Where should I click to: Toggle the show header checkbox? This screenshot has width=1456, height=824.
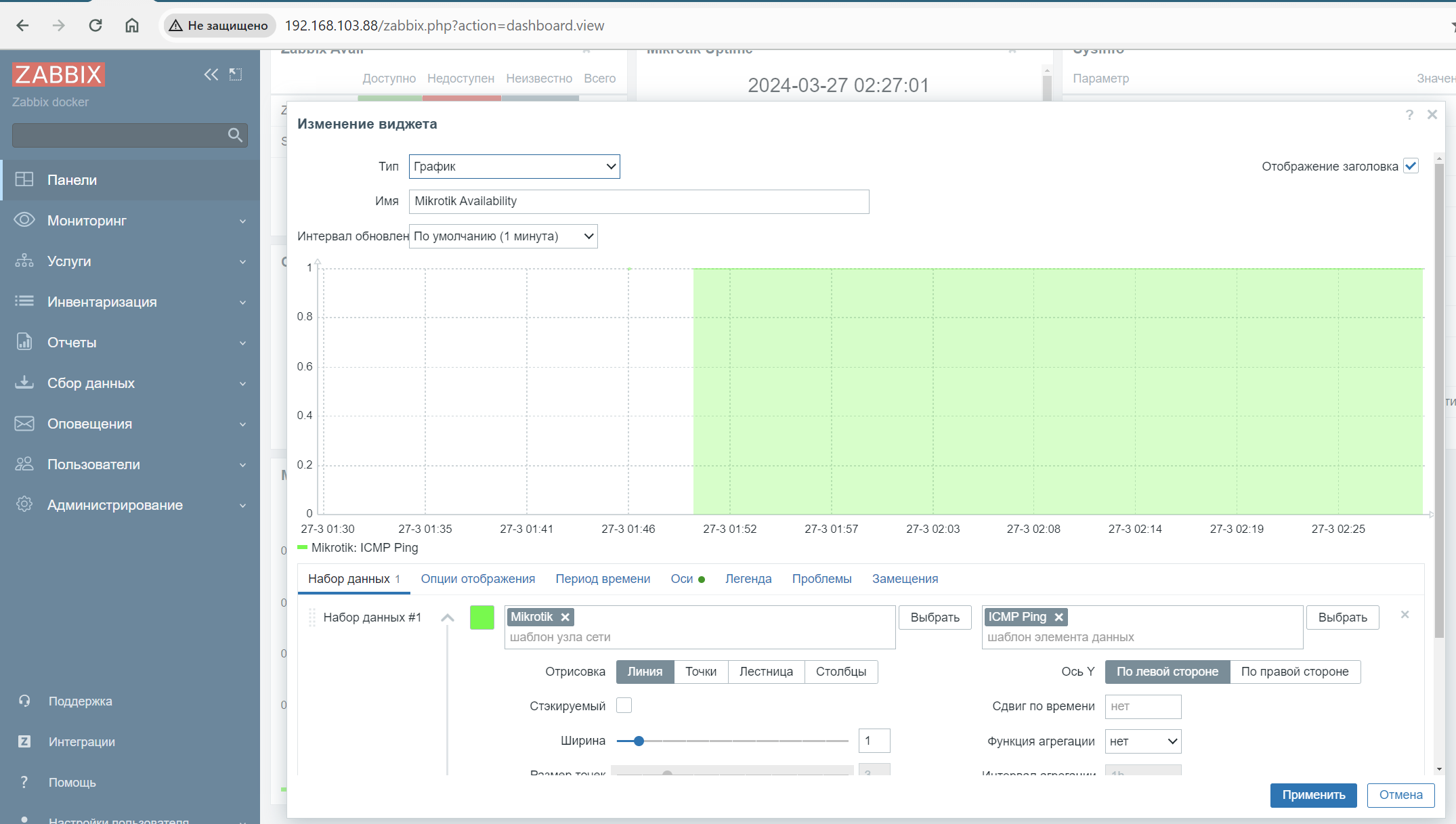(x=1411, y=167)
